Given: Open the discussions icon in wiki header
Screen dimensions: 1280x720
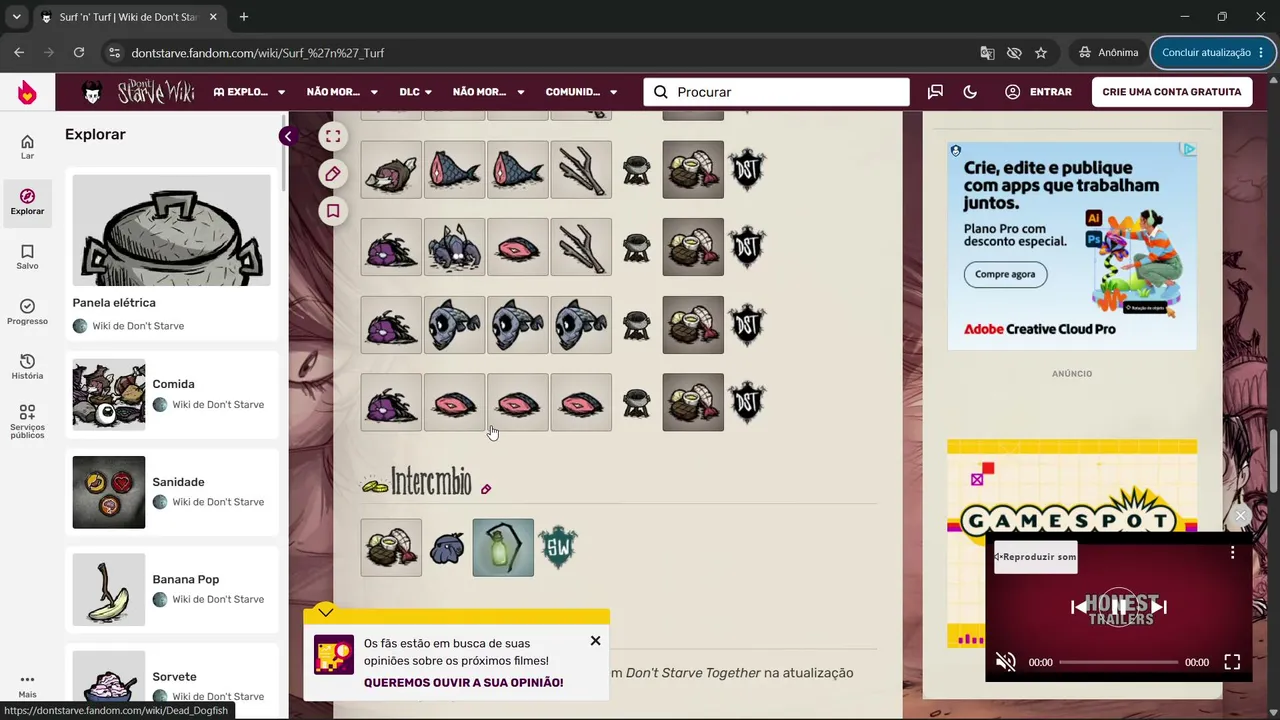Looking at the screenshot, I should click(x=935, y=92).
